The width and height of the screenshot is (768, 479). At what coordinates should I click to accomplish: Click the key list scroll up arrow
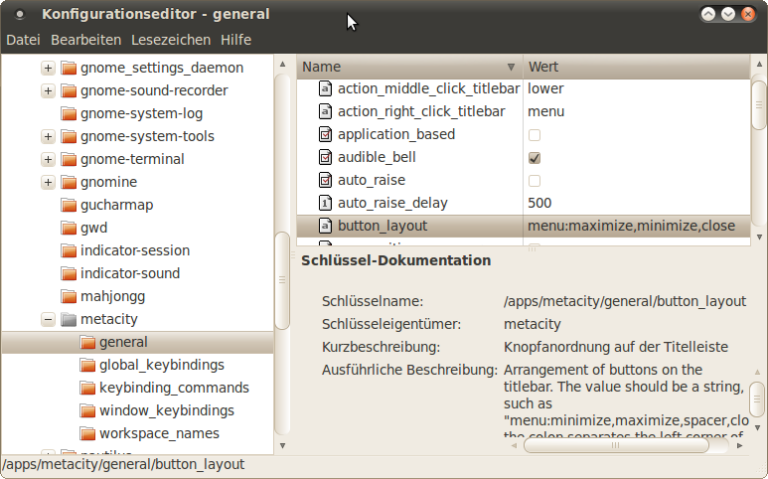(759, 64)
